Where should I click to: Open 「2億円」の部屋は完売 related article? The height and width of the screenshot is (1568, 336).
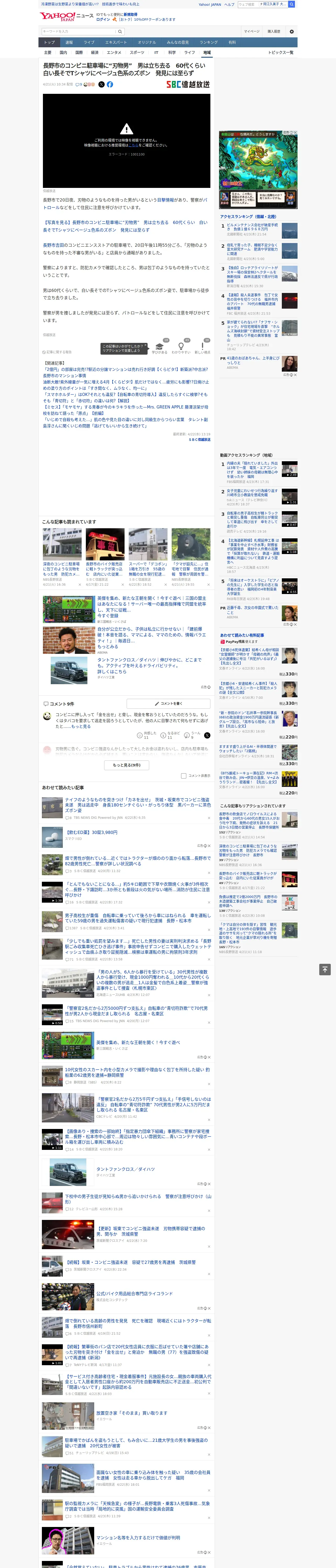pyautogui.click(x=125, y=372)
